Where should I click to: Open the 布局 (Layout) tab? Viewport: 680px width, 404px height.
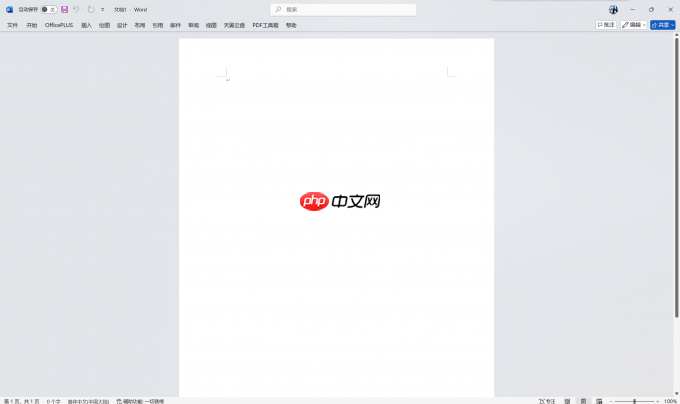[x=140, y=25]
